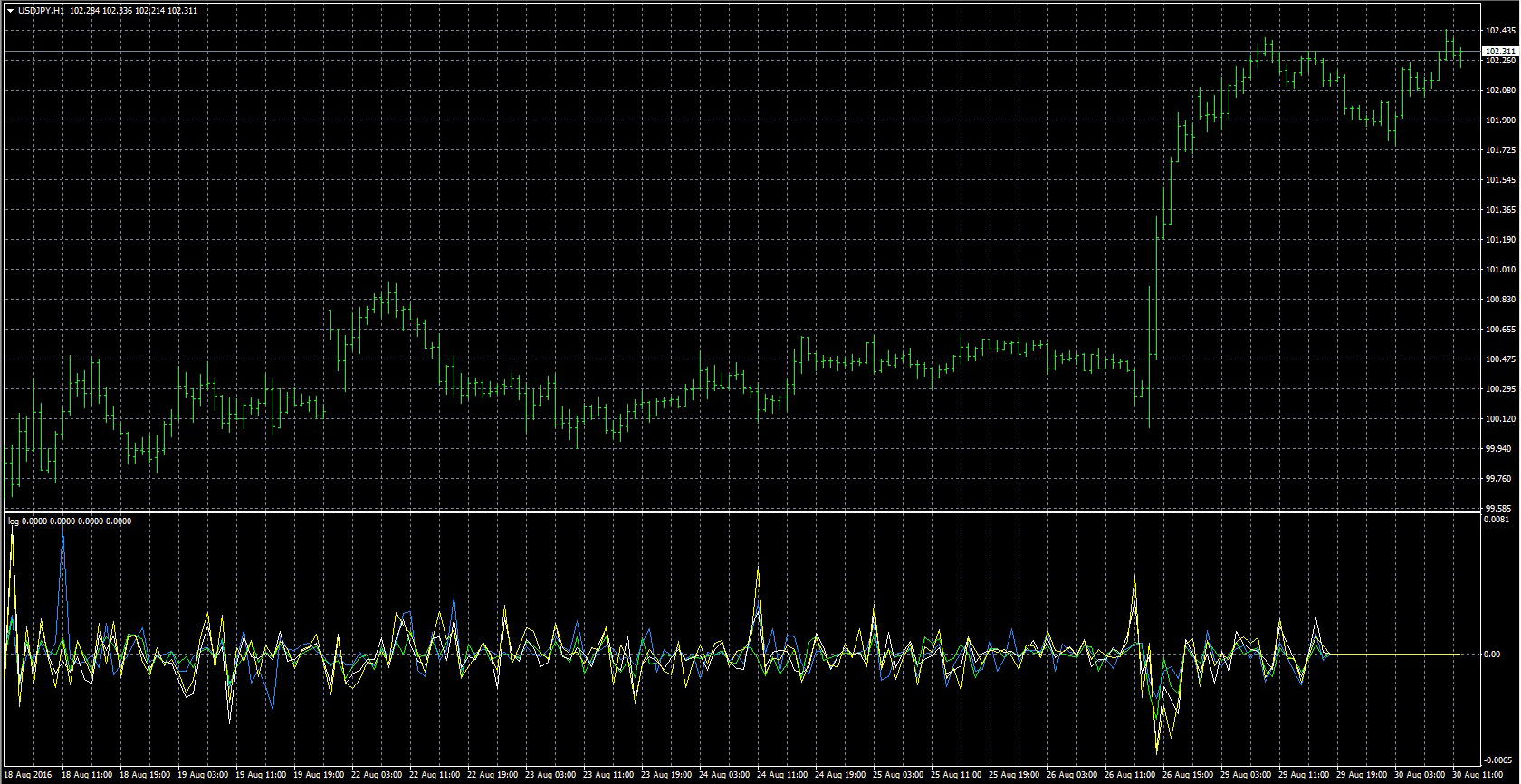Click the tall blue indicator spike peak
The image size is (1521, 784).
pyautogui.click(x=63, y=532)
